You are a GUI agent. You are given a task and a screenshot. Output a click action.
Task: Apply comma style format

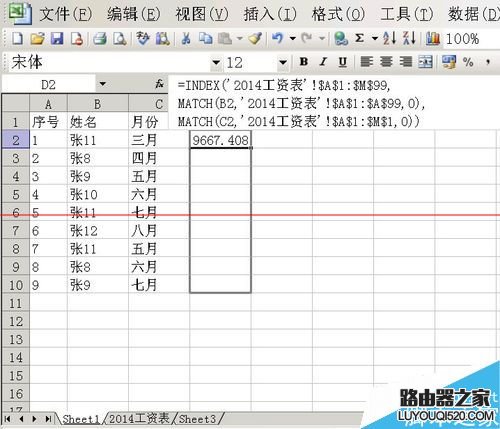[488, 62]
